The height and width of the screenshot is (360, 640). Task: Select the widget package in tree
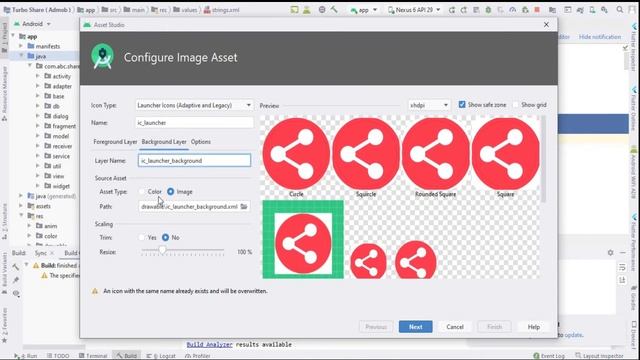coord(61,186)
